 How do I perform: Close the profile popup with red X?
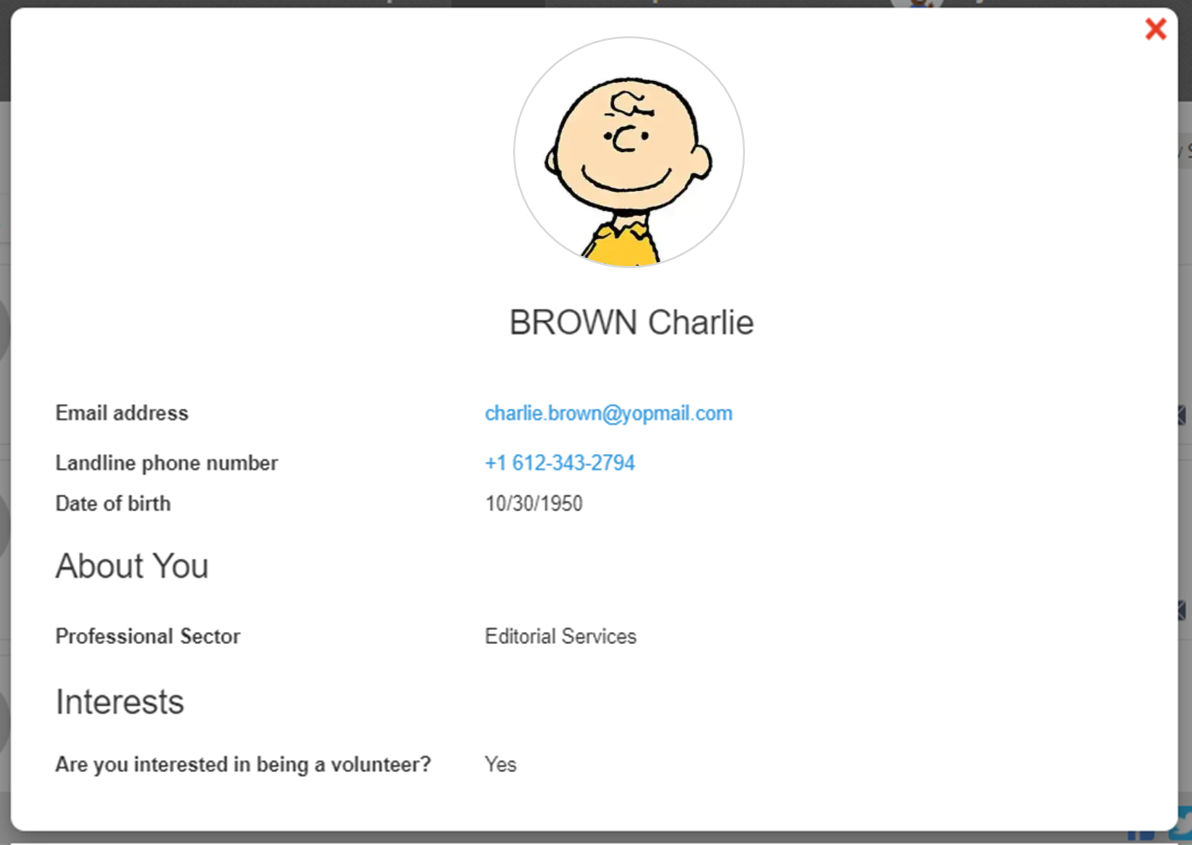click(x=1155, y=29)
